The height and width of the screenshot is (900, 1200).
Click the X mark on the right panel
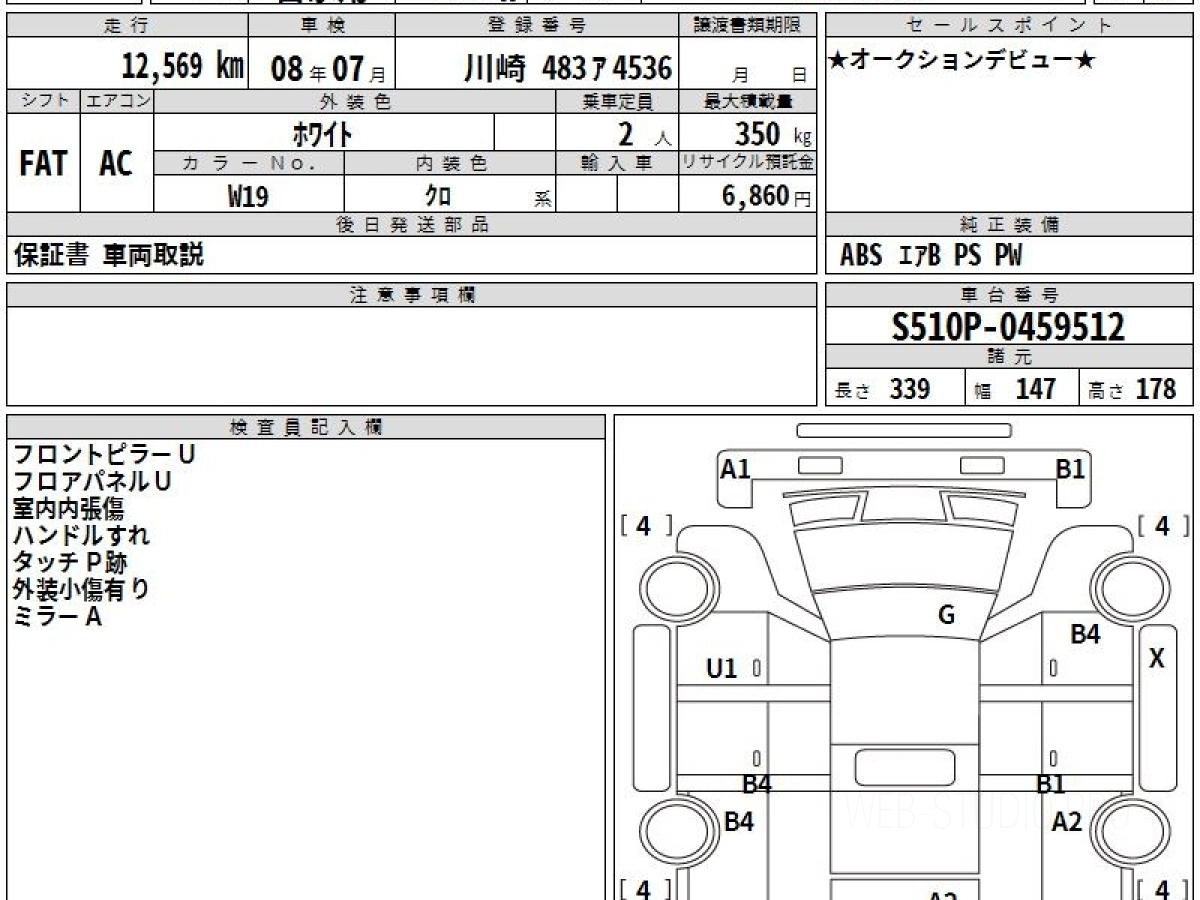click(x=1157, y=659)
